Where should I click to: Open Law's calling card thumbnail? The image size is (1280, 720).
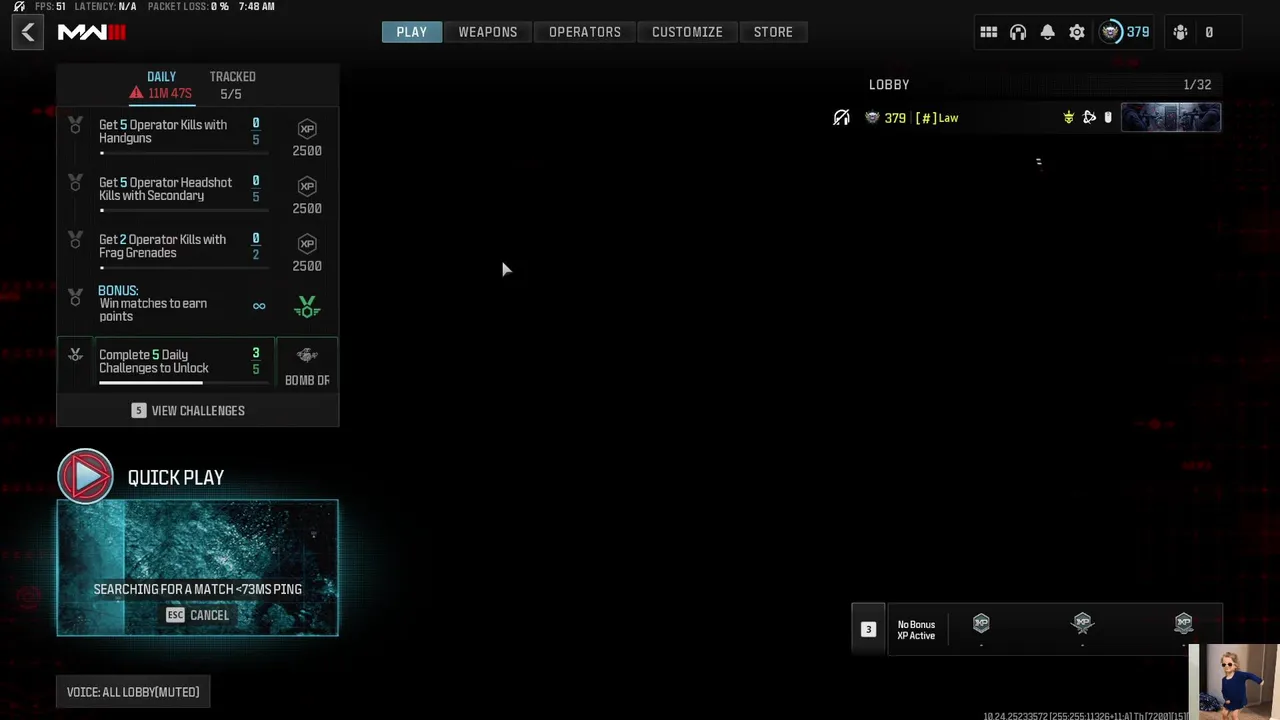[x=1171, y=118]
